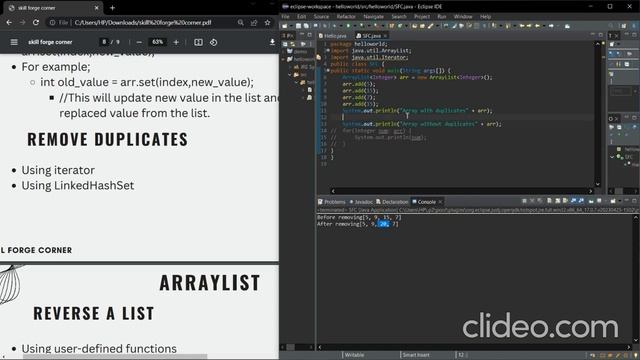Screen dimensions: 640x360
Task: Collapse SFC class node in Outline panel
Action: tap(612, 157)
